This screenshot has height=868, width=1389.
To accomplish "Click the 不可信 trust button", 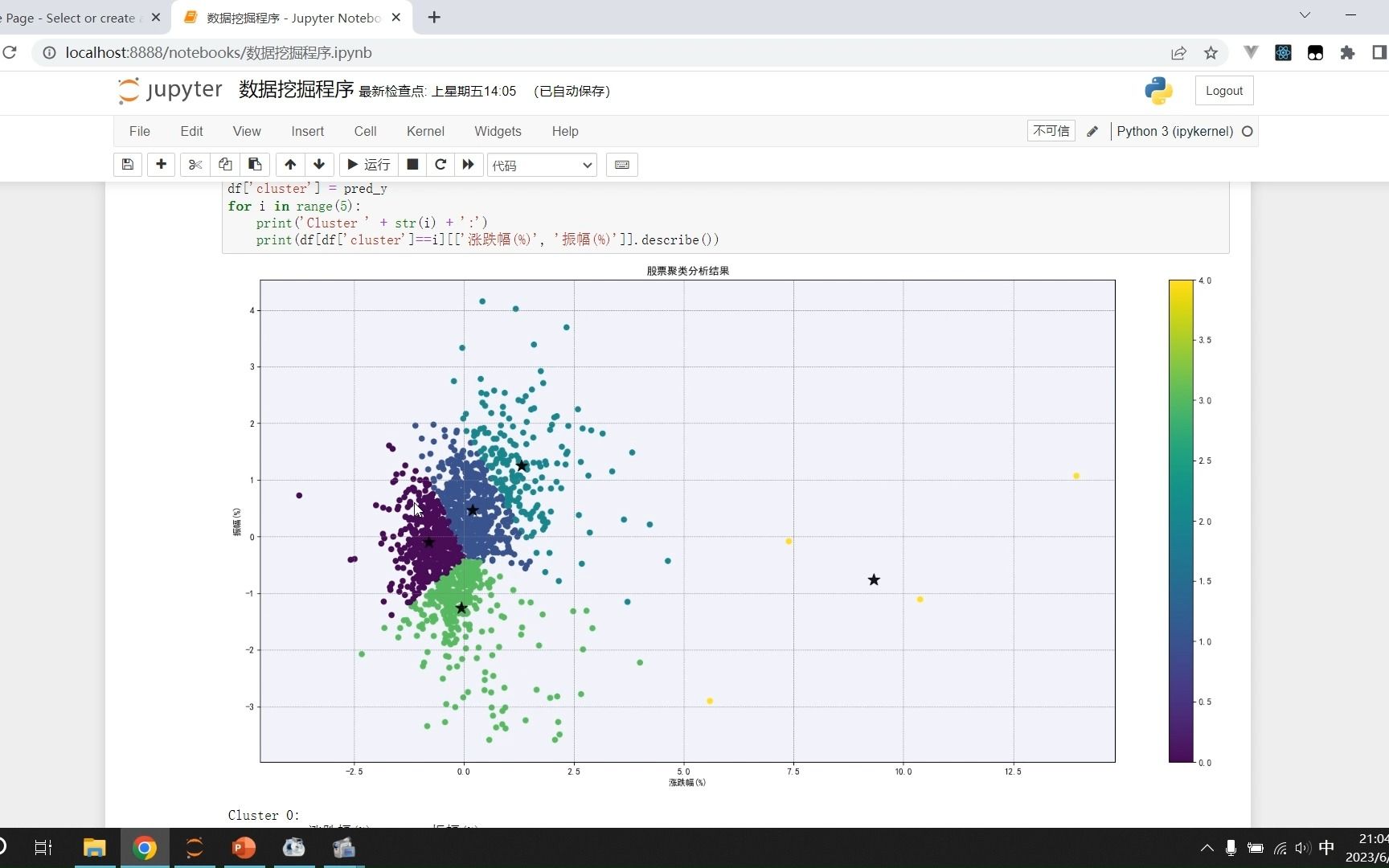I will coord(1051,131).
